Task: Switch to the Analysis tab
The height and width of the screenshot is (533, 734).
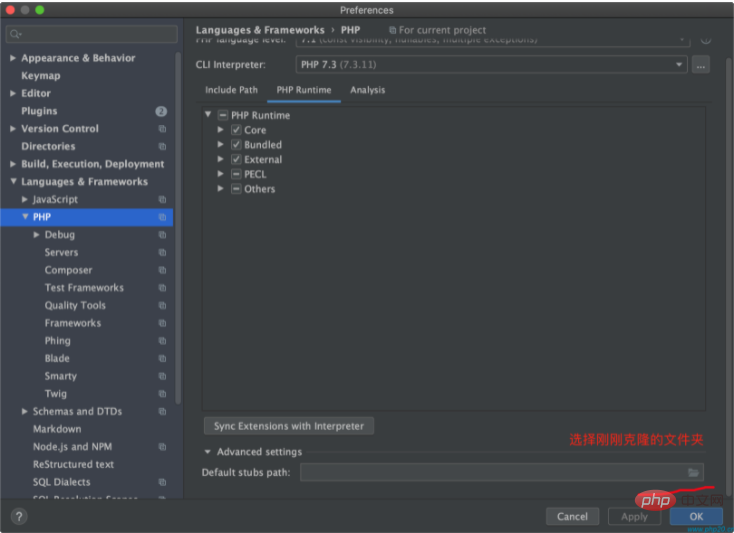Action: (367, 90)
